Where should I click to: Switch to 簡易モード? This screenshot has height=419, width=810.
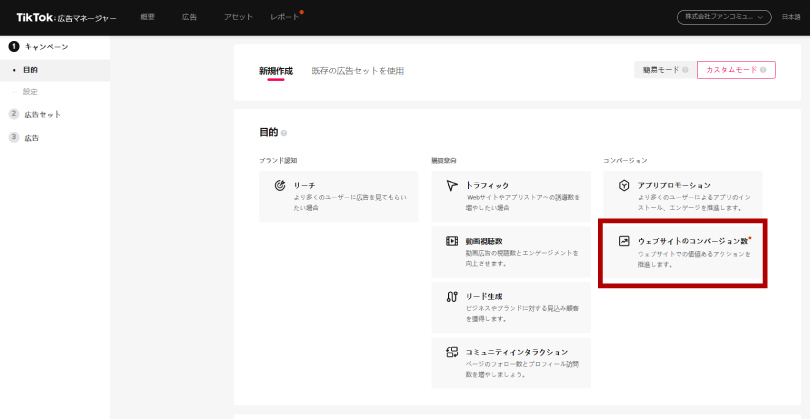(x=665, y=70)
